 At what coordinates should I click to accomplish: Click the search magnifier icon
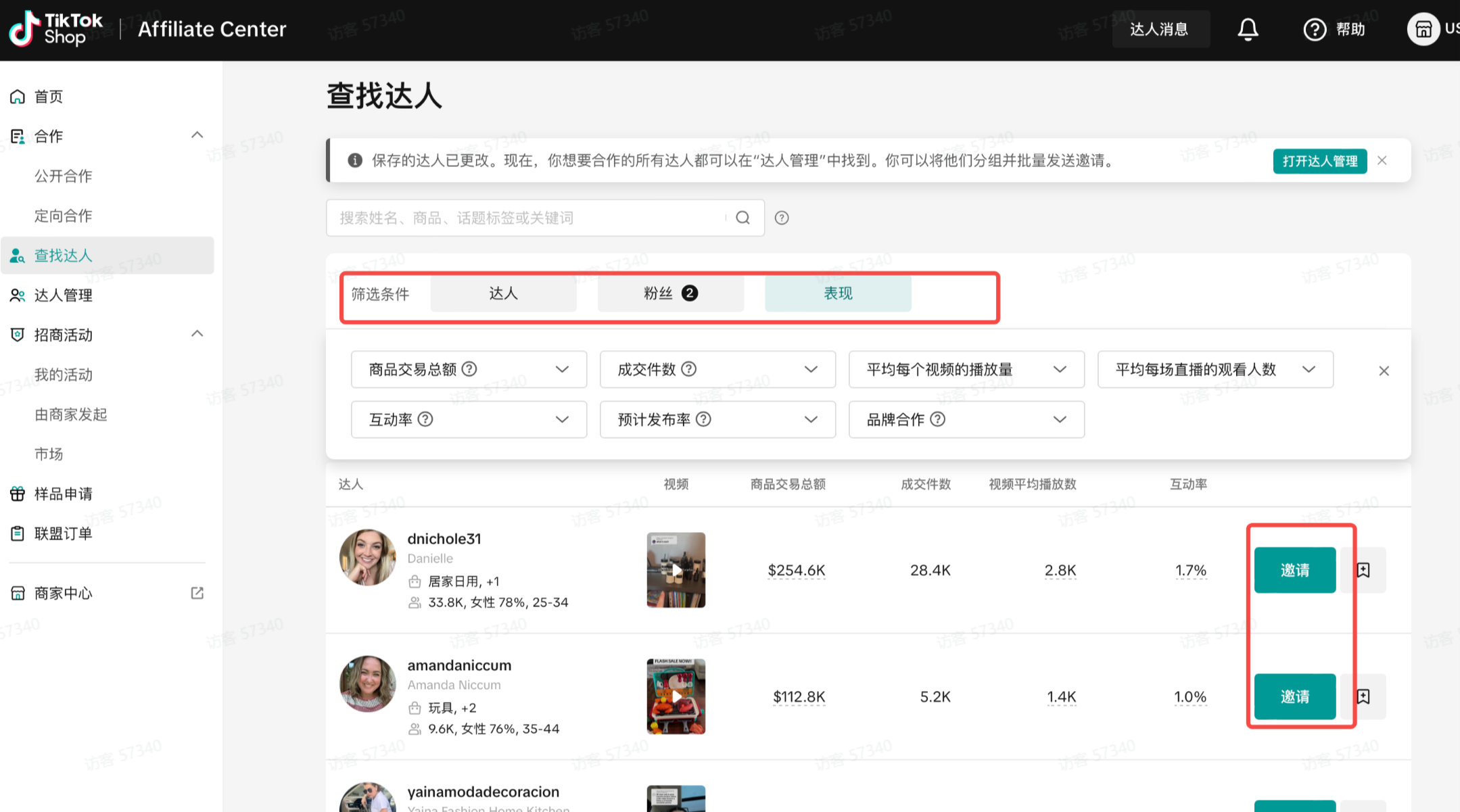[x=743, y=218]
